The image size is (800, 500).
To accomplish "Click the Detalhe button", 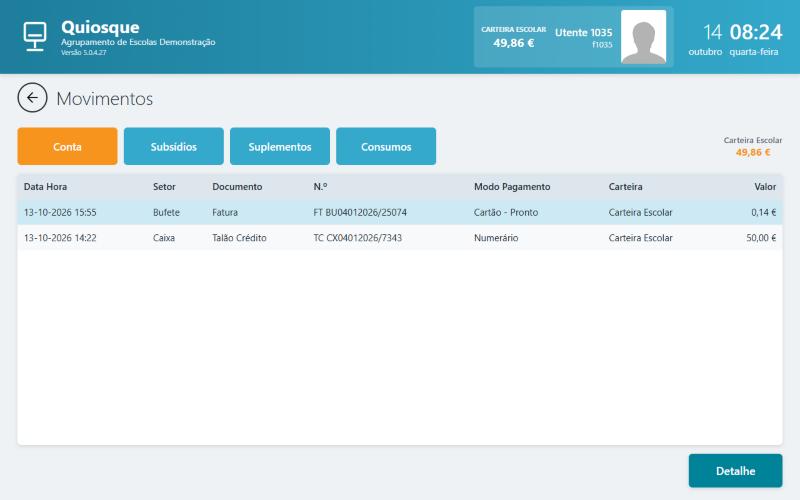I will tap(735, 471).
